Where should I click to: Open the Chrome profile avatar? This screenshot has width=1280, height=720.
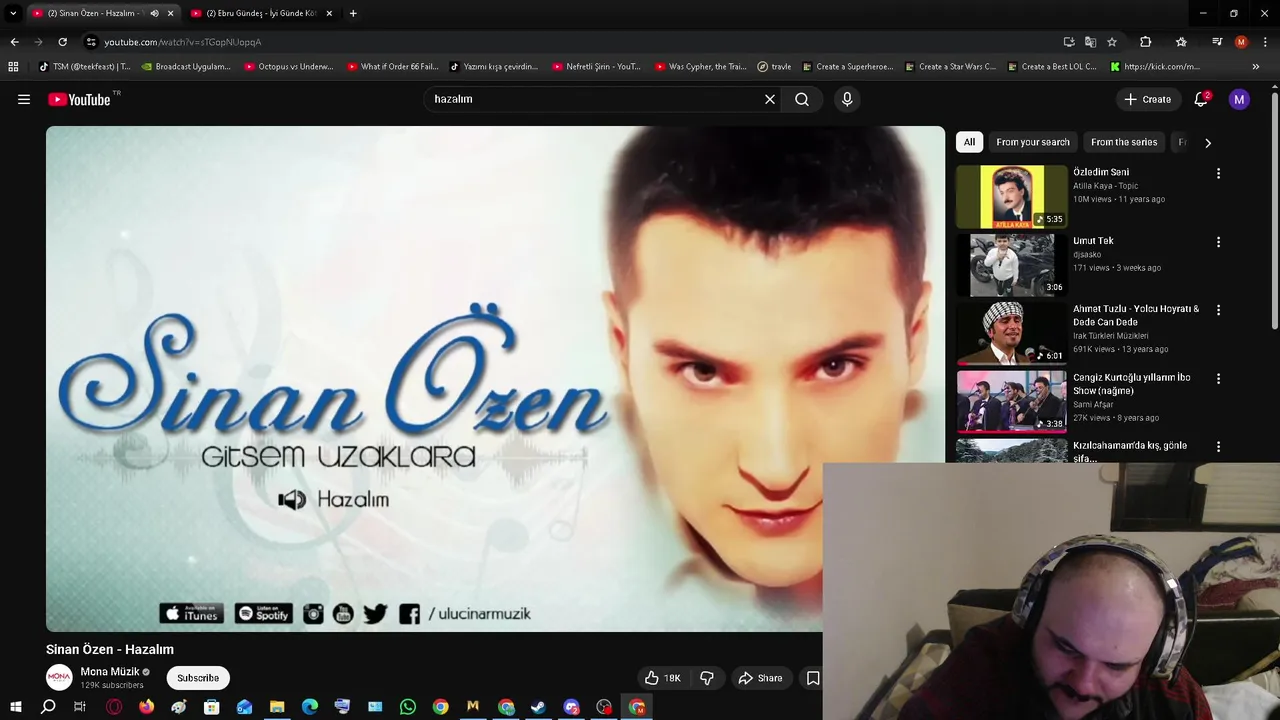1241,42
